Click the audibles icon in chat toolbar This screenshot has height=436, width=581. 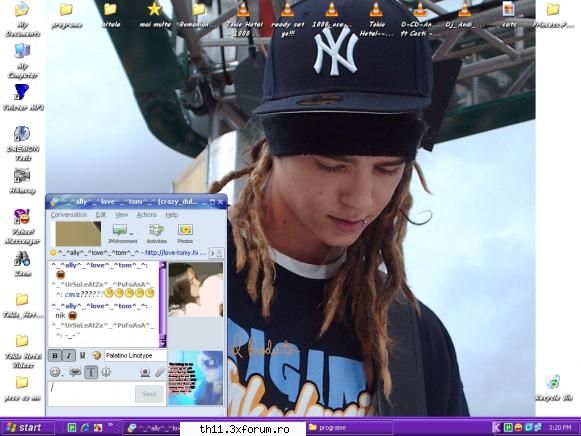pos(75,372)
